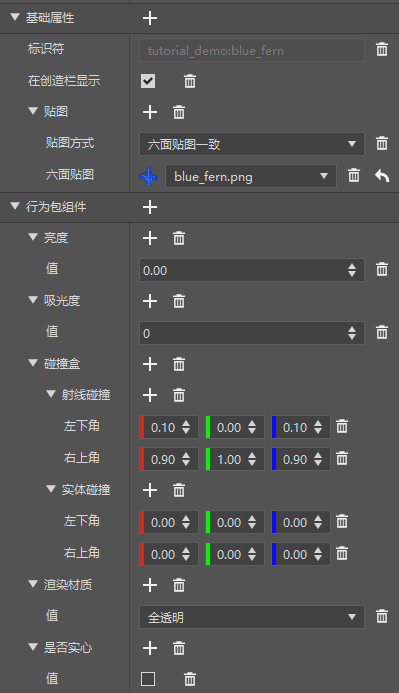The height and width of the screenshot is (693, 399).
Task: Collapse the 射线碰撞 tree node
Action: tap(51, 394)
